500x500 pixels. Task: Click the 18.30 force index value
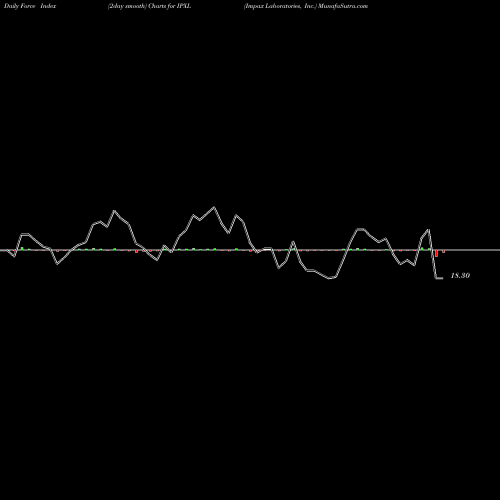[460, 276]
